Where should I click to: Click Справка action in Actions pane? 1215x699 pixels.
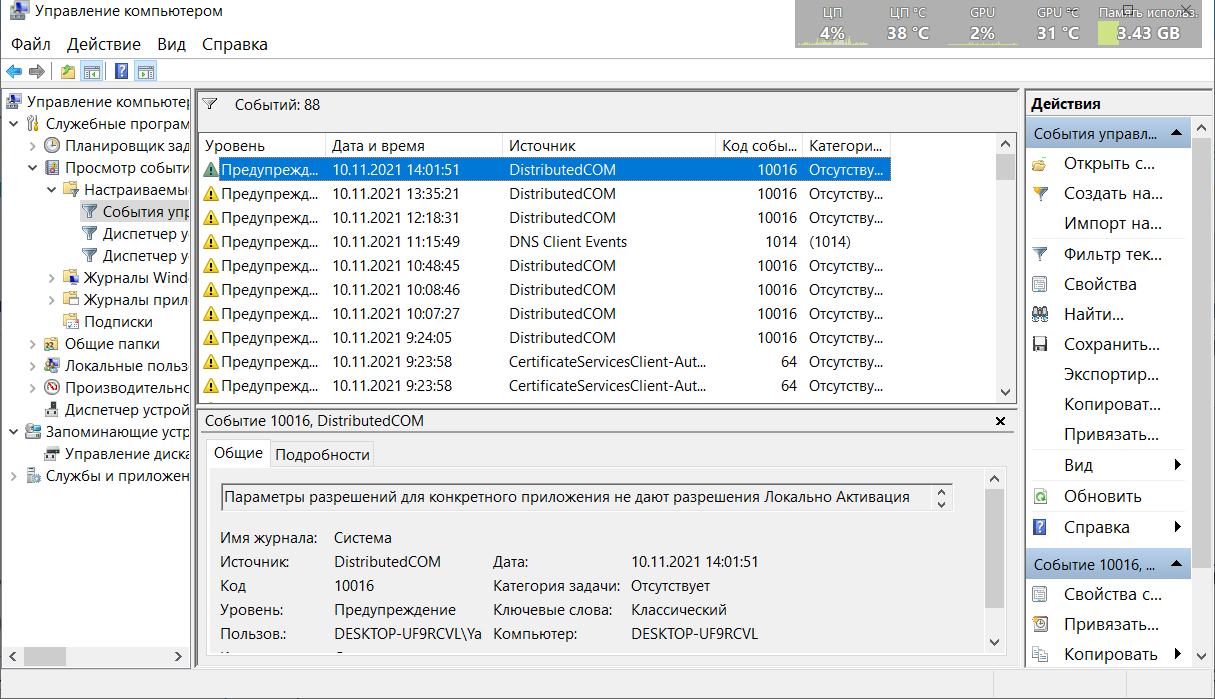point(1097,527)
